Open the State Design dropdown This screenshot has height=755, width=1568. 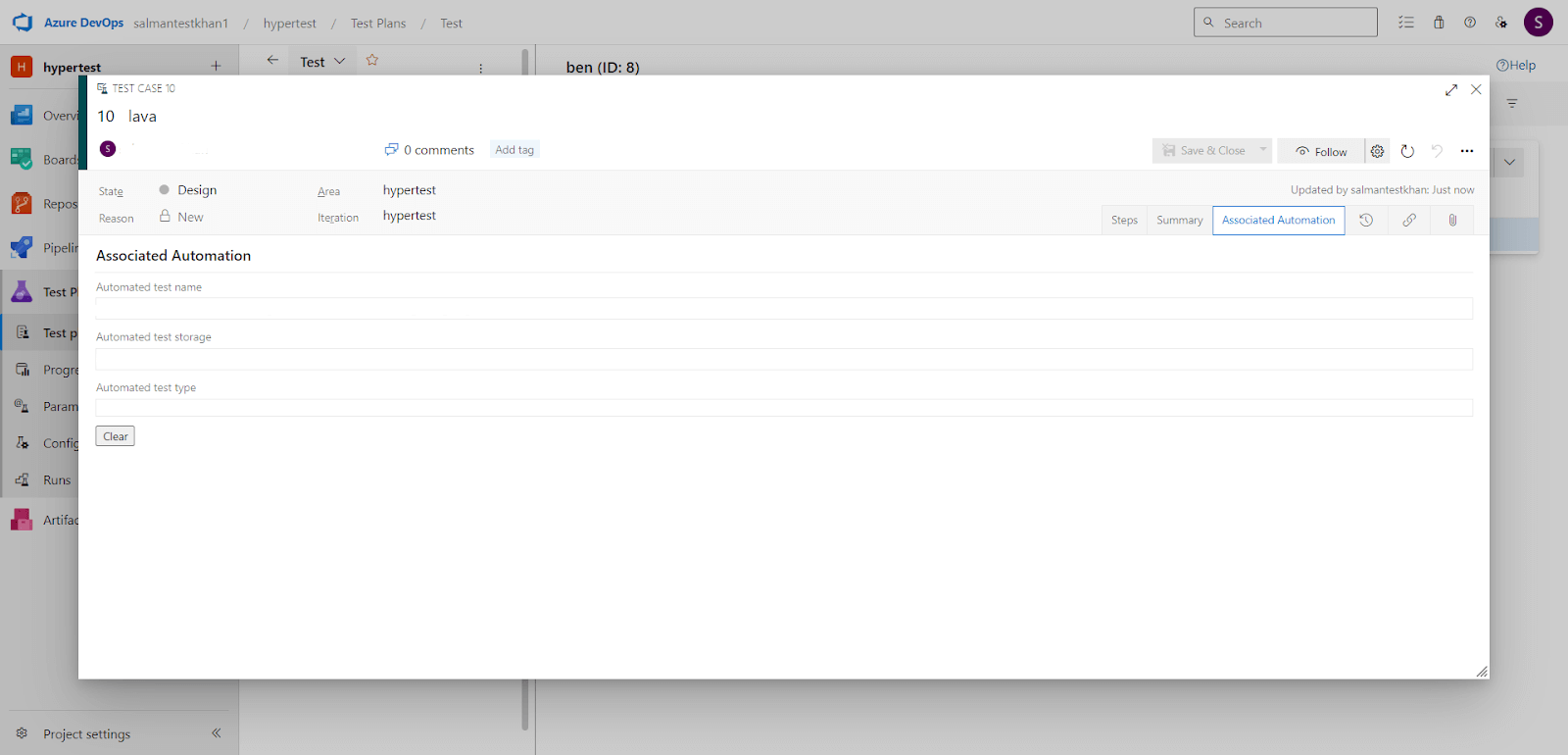pyautogui.click(x=197, y=190)
